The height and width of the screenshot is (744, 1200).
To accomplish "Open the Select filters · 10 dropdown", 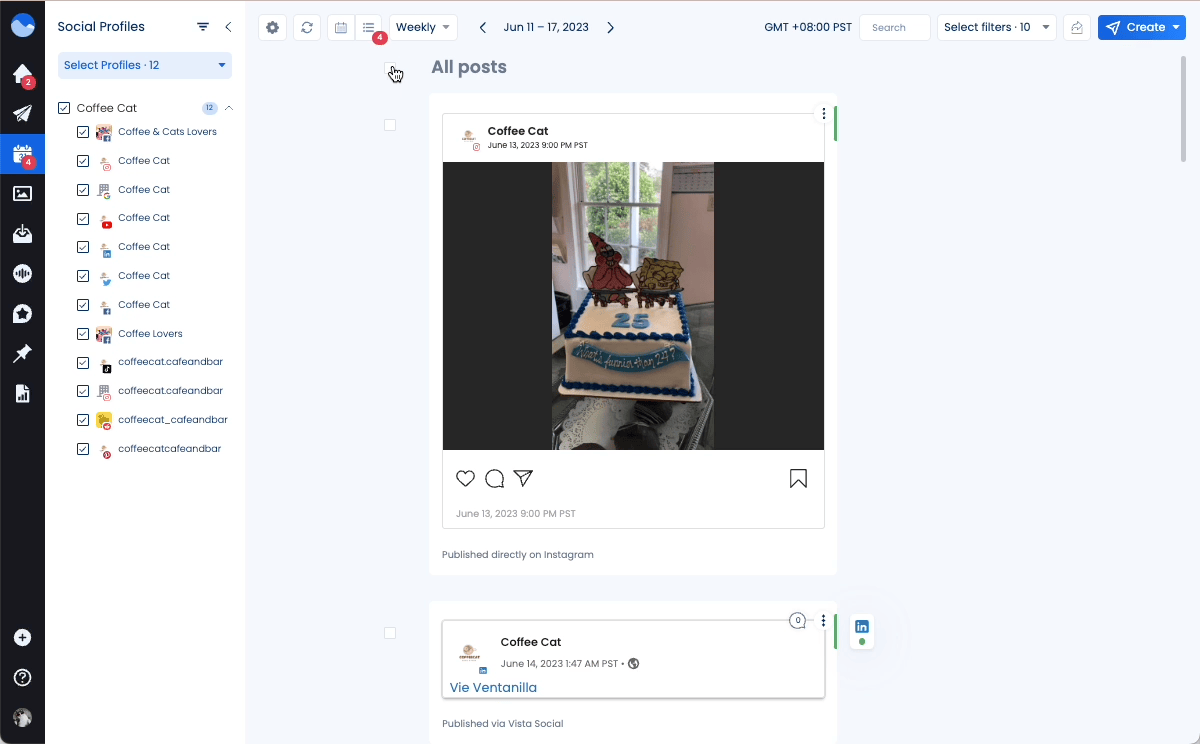I will [997, 27].
